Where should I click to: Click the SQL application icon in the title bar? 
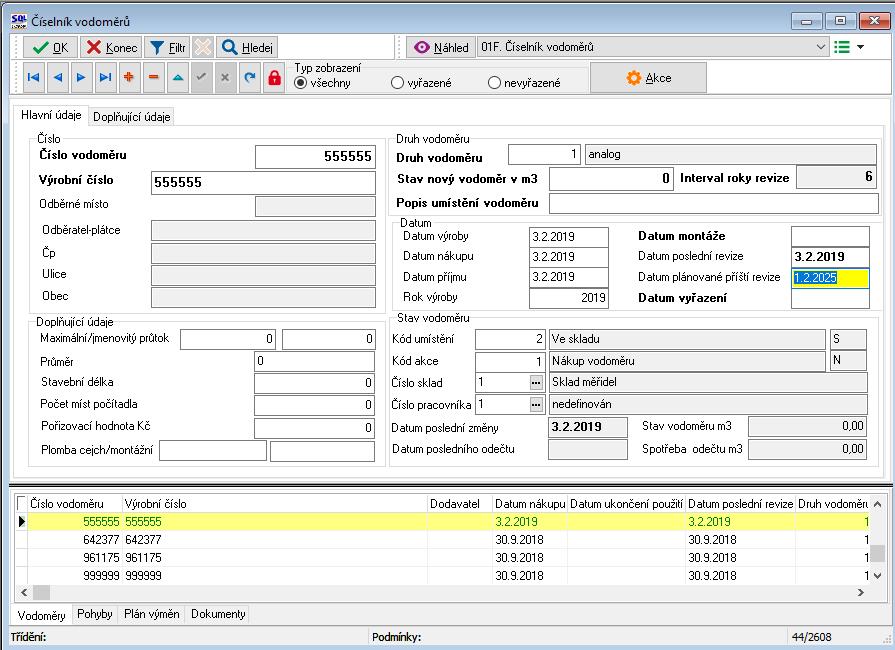(18, 21)
